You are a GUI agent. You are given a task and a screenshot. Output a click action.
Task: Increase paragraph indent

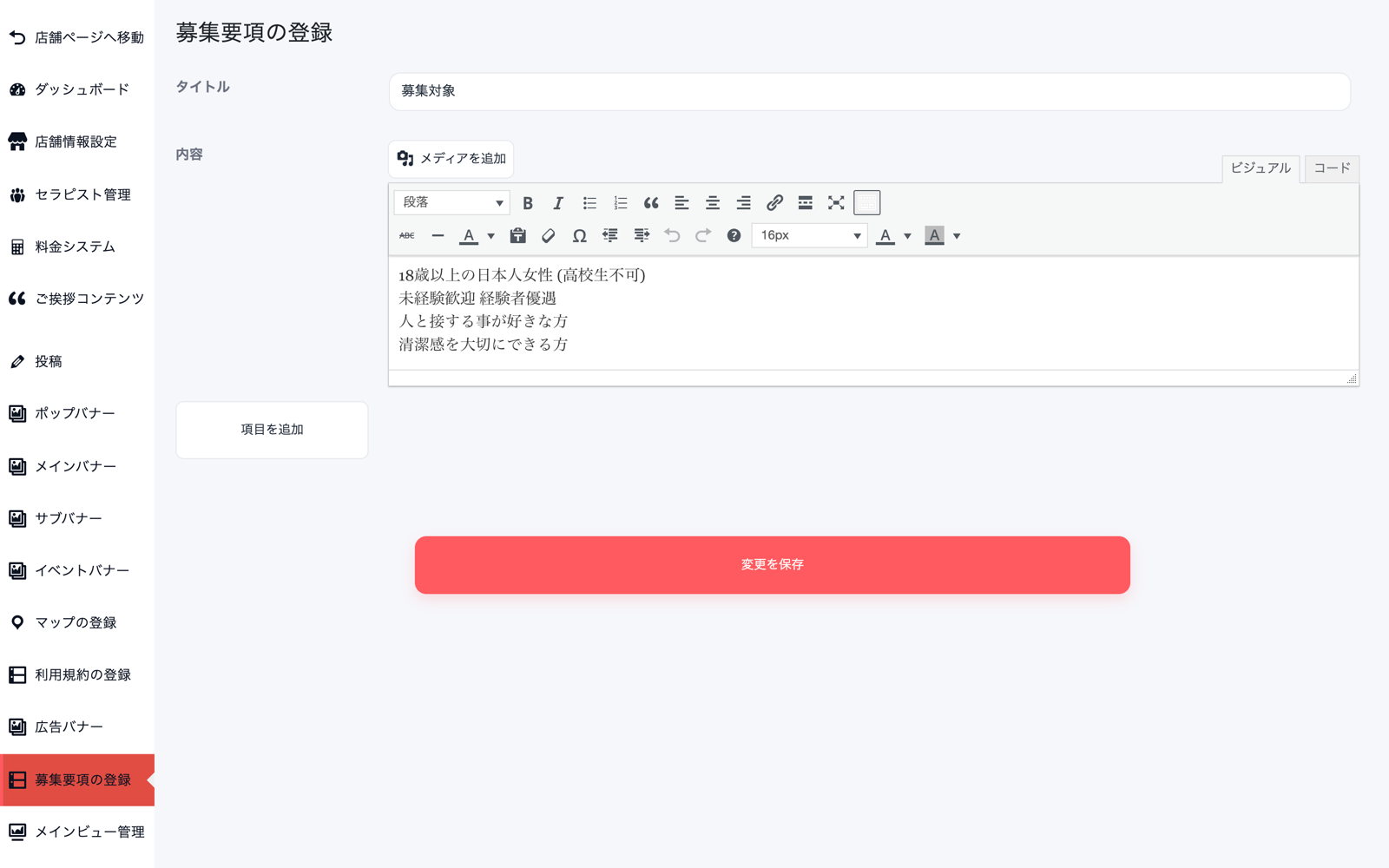click(642, 235)
